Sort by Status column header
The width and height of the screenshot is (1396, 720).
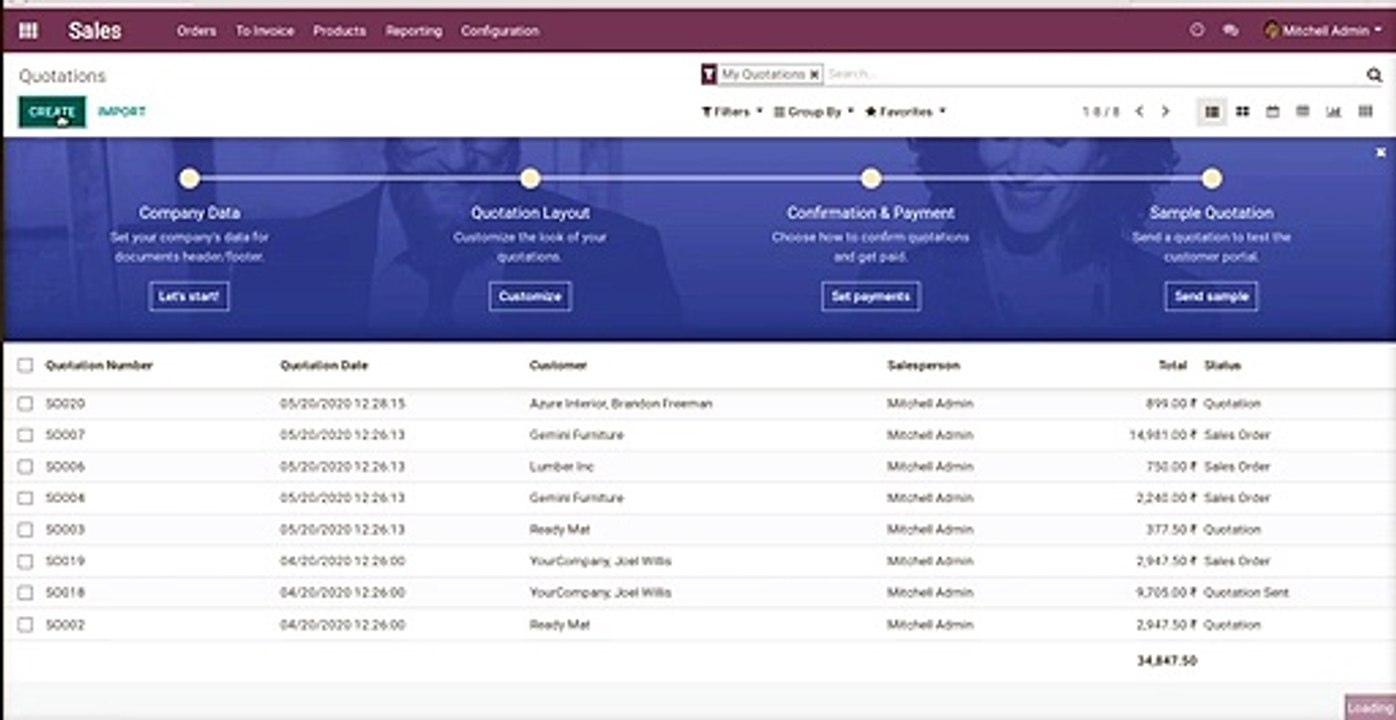pyautogui.click(x=1222, y=366)
